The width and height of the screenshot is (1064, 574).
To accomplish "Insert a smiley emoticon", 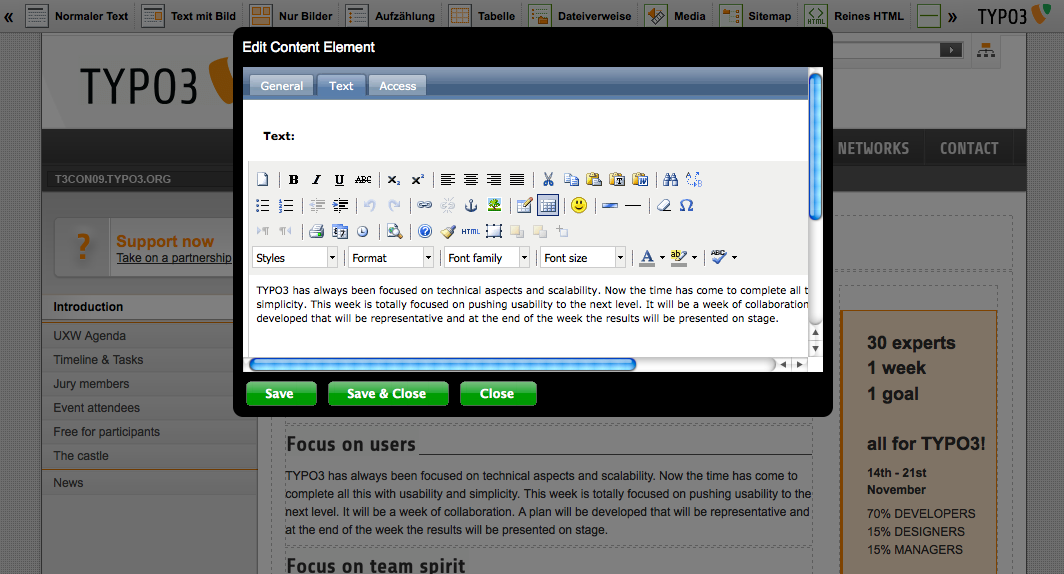I will click(579, 205).
